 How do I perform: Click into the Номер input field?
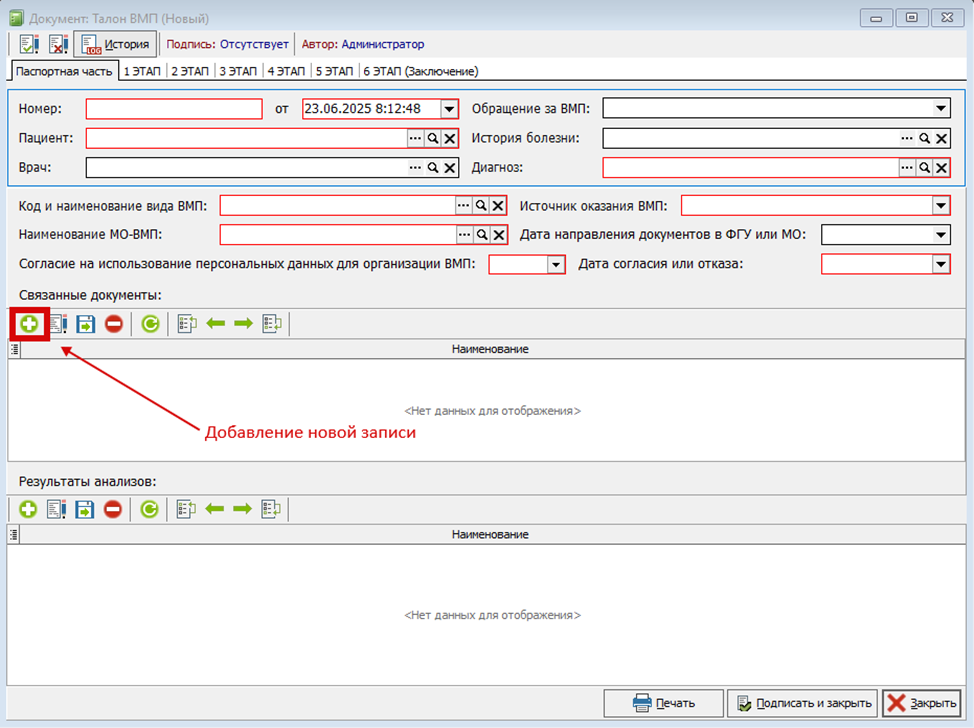pyautogui.click(x=174, y=109)
